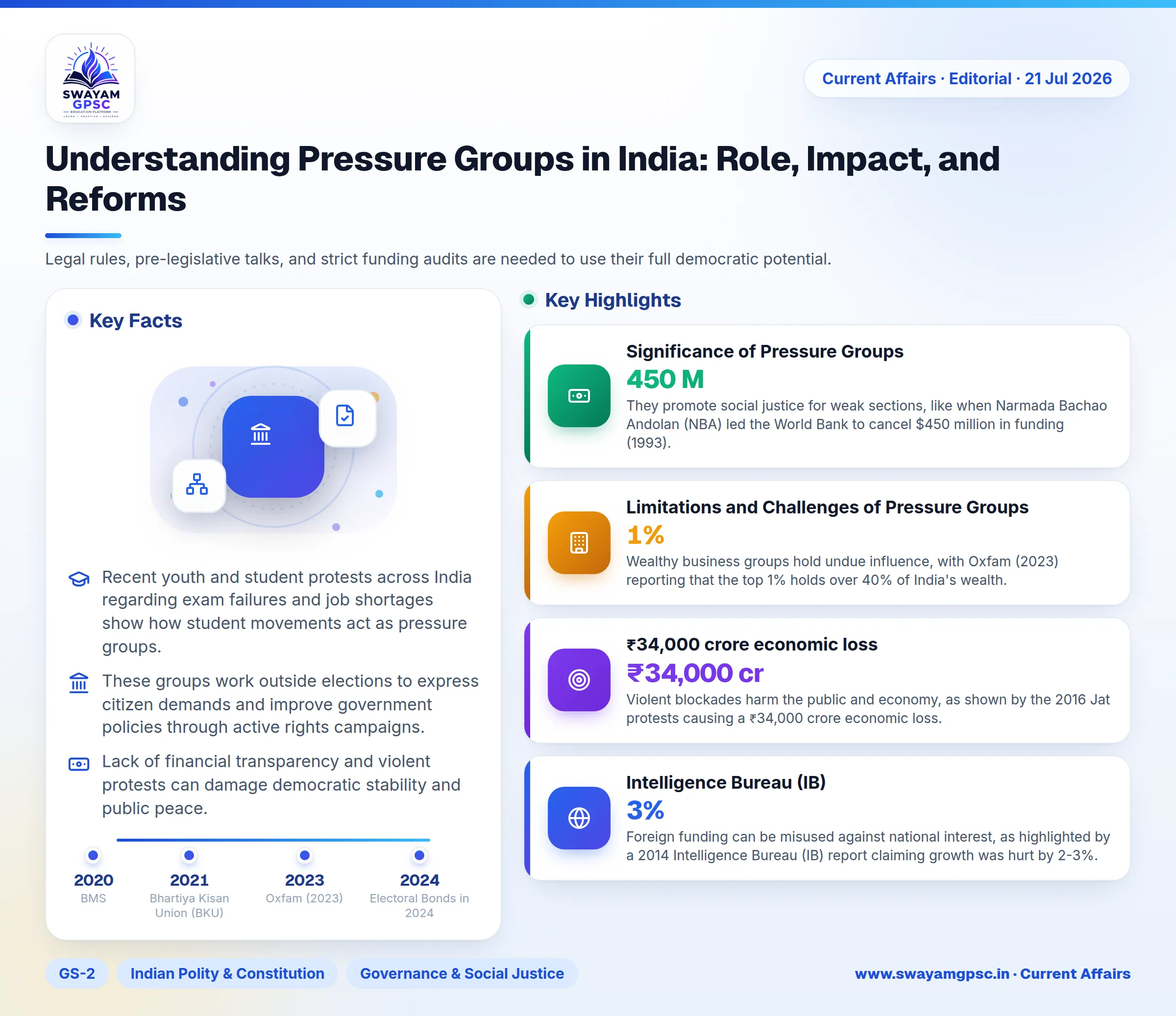The image size is (1176, 1016).
Task: Click the 'Understanding Pressure Groups in India' title
Action: coord(522,179)
